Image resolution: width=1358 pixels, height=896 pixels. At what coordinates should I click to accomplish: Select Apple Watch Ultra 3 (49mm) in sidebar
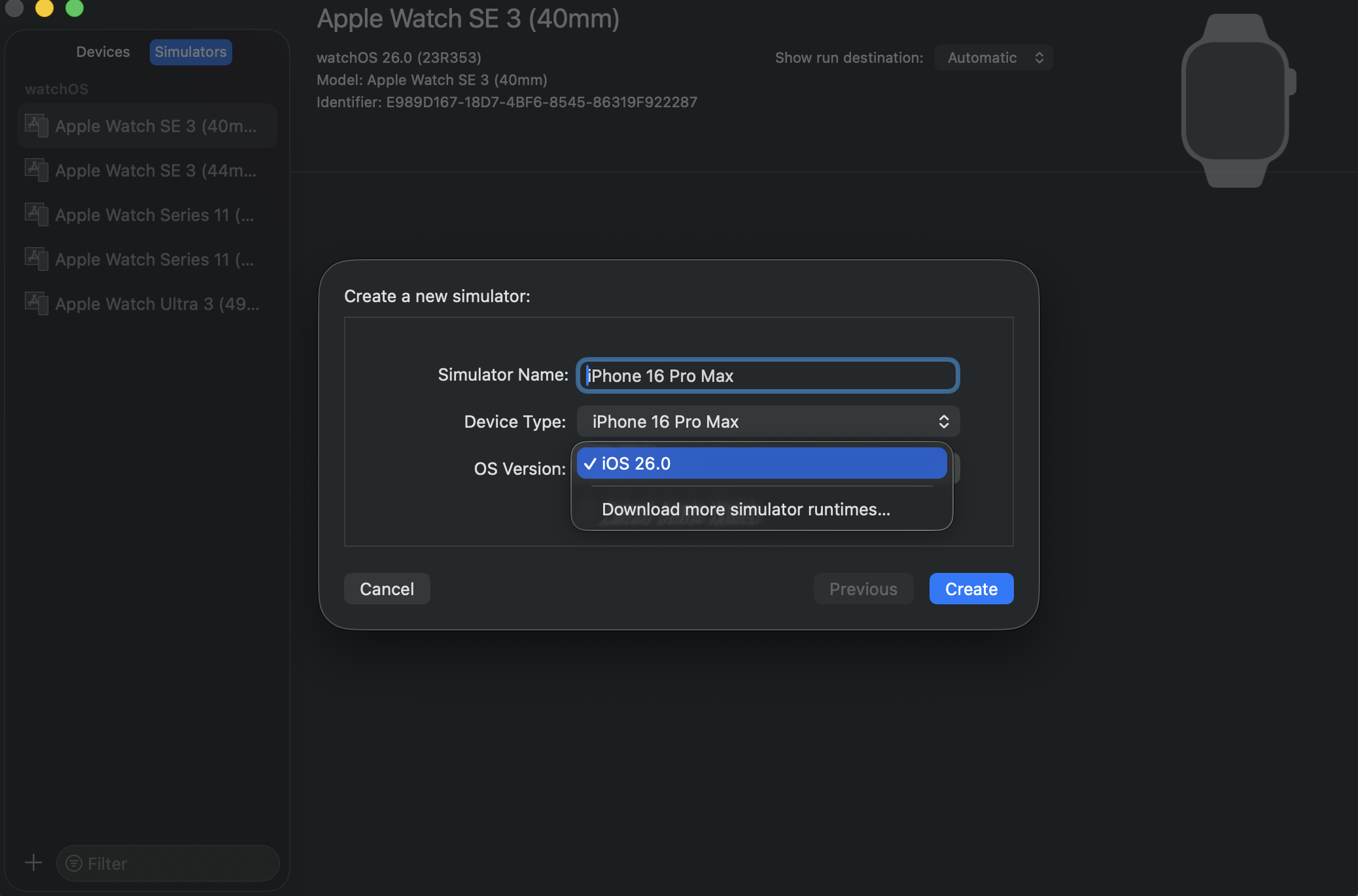click(x=157, y=303)
